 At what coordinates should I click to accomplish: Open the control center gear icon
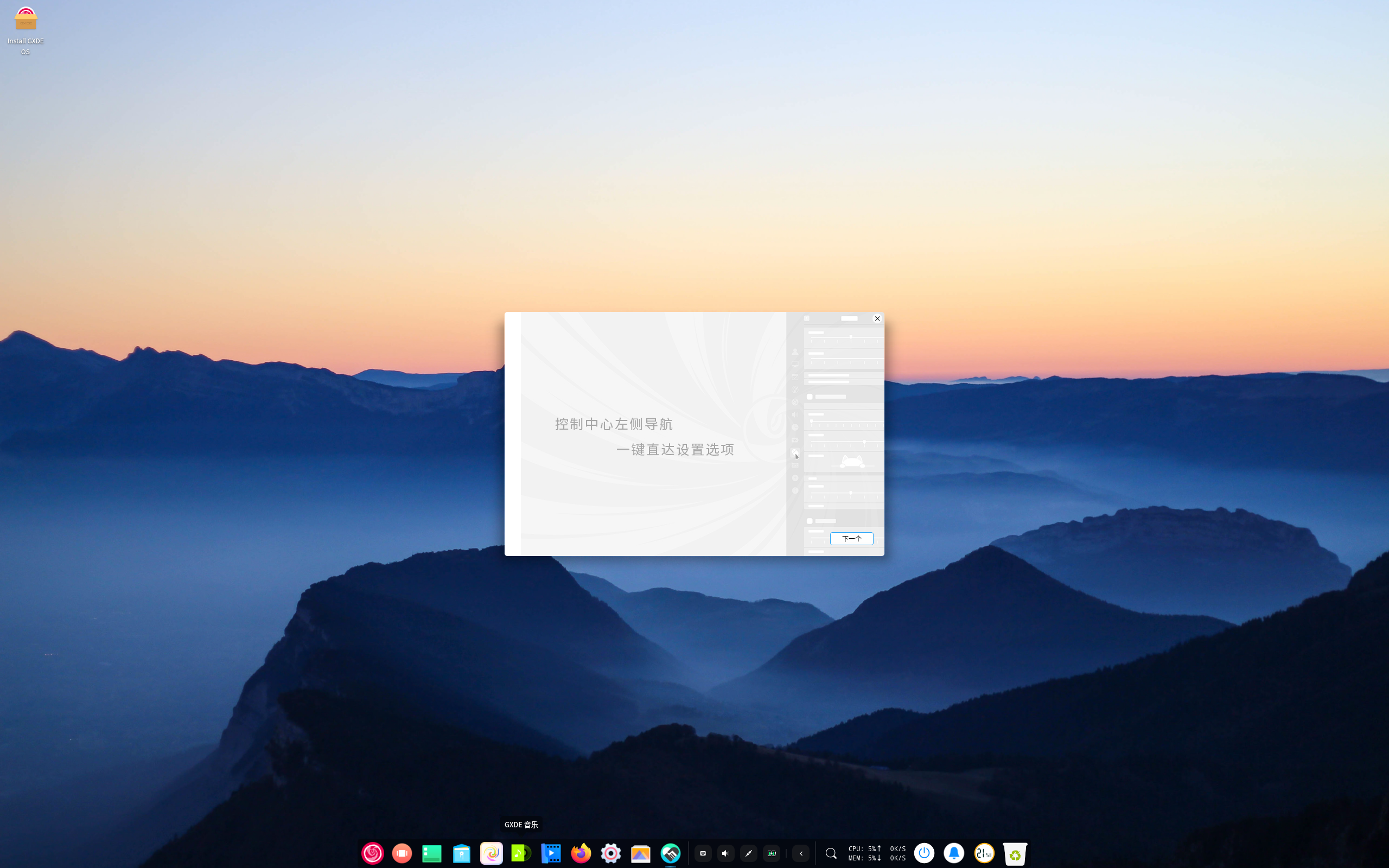[611, 853]
